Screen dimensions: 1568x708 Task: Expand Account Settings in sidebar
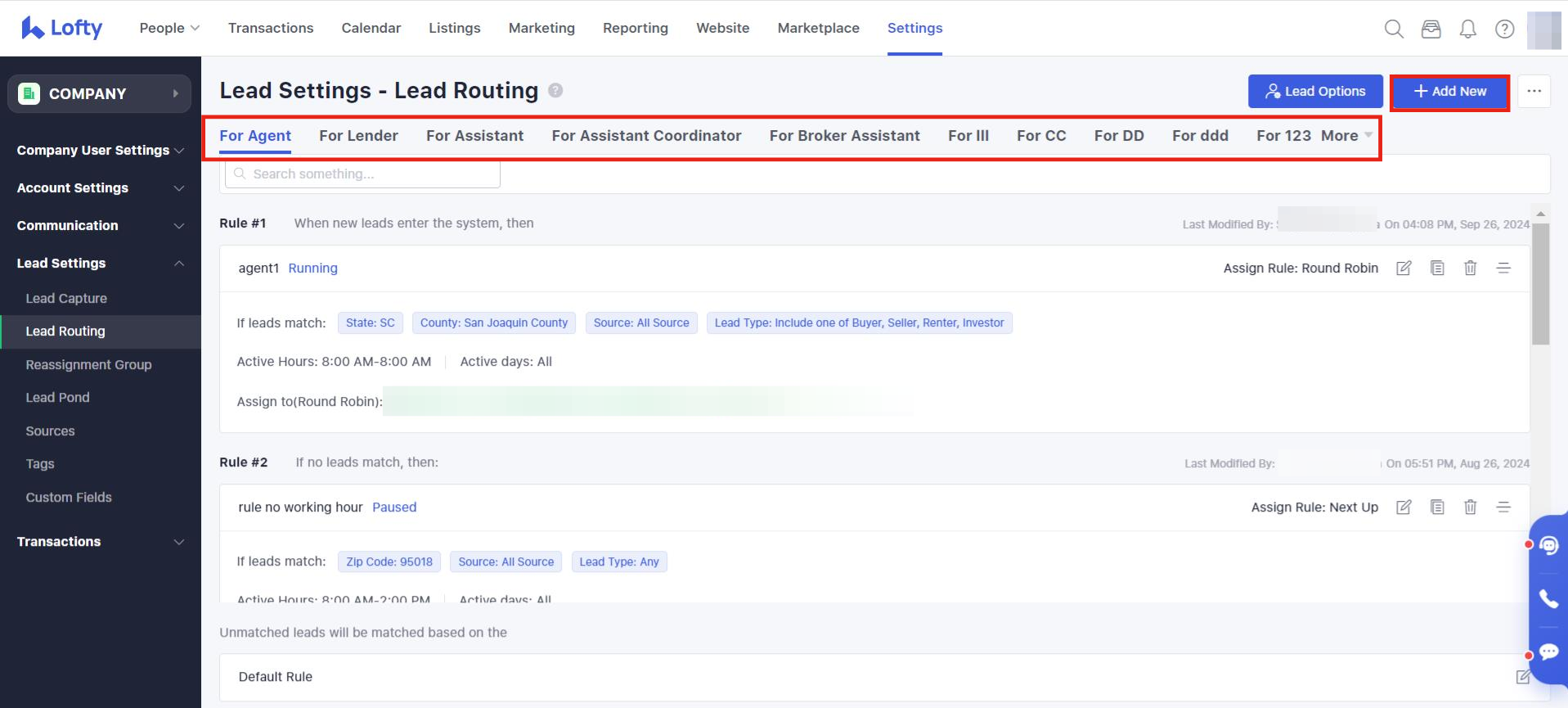click(101, 188)
